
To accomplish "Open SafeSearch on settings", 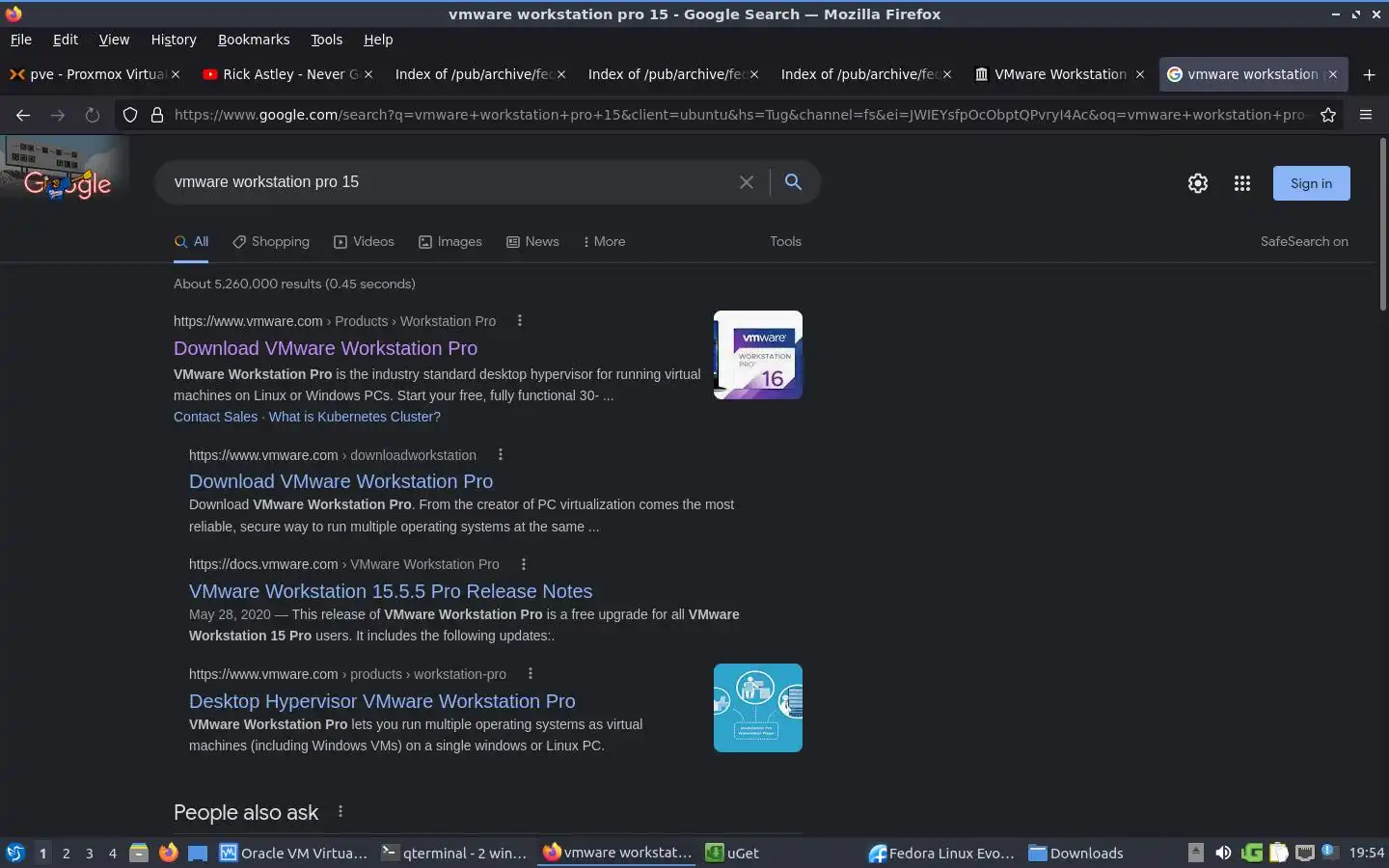I will 1304,242.
